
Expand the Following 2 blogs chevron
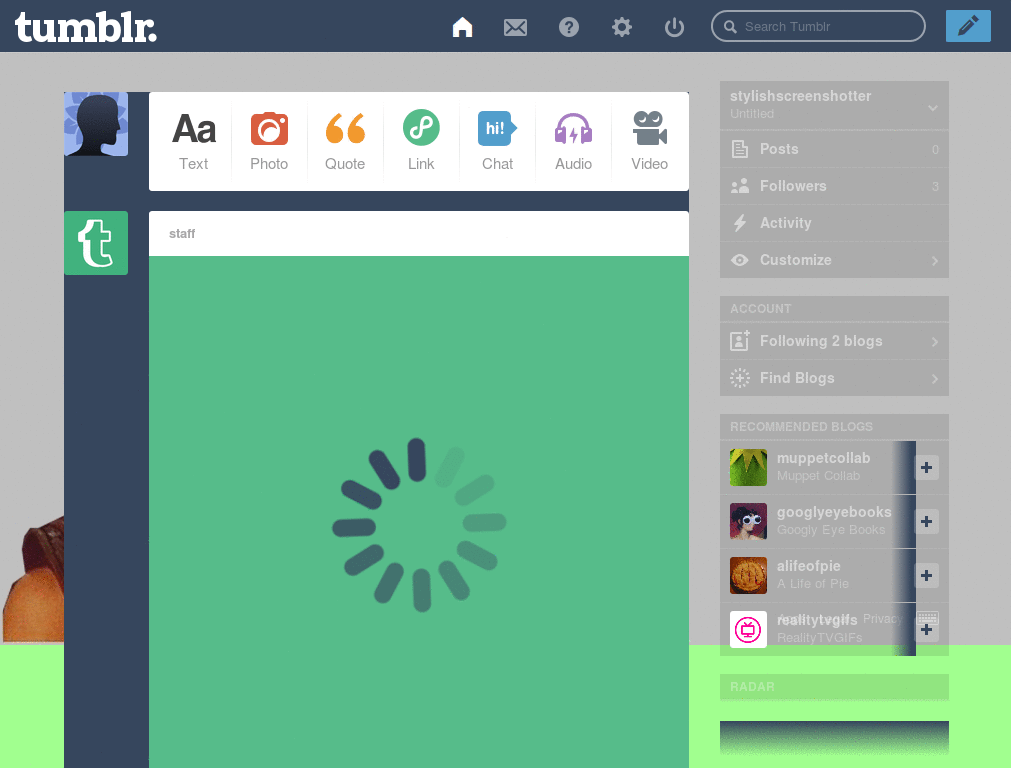click(x=935, y=342)
